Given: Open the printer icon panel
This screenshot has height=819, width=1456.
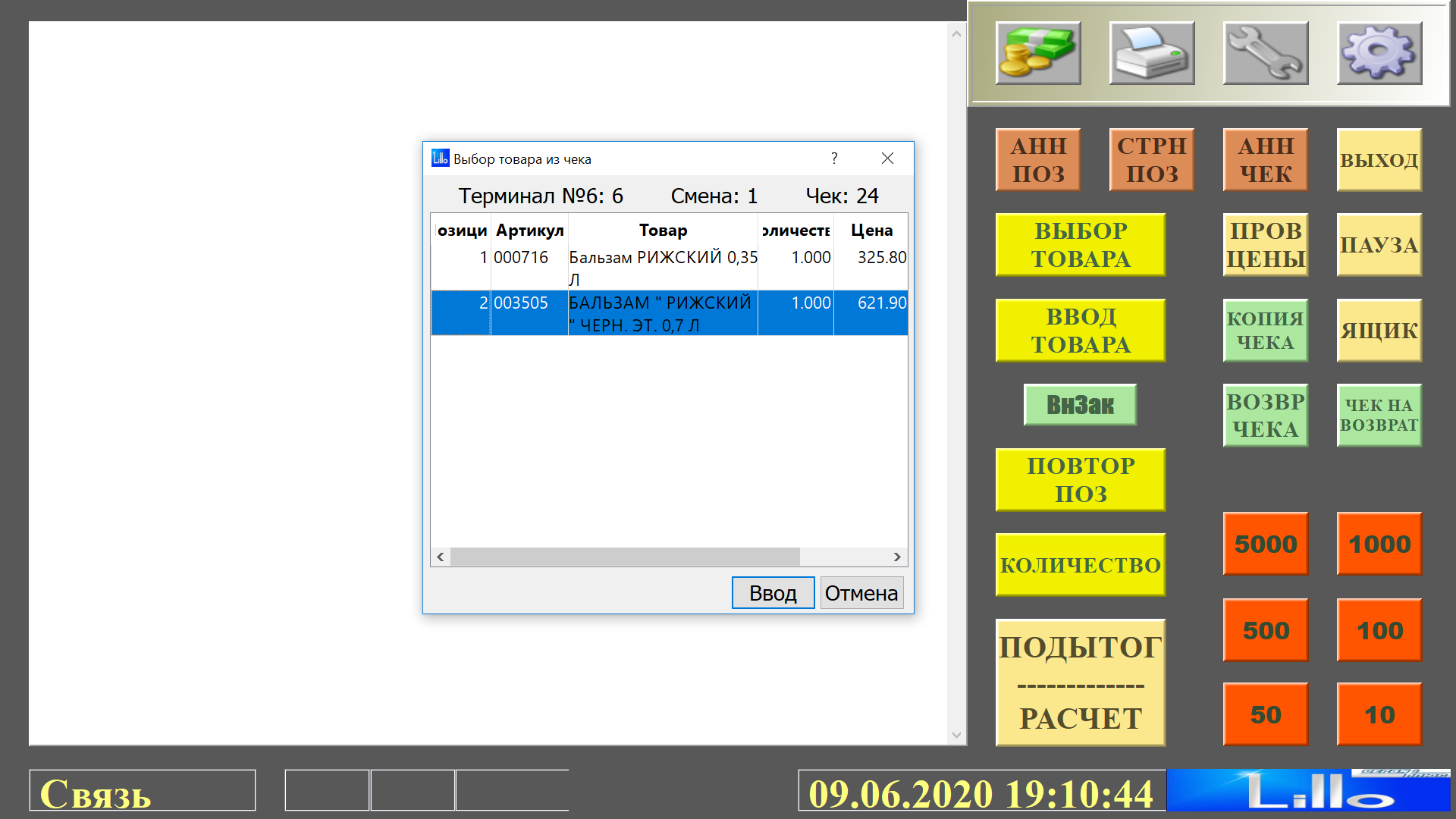Looking at the screenshot, I should point(1152,52).
